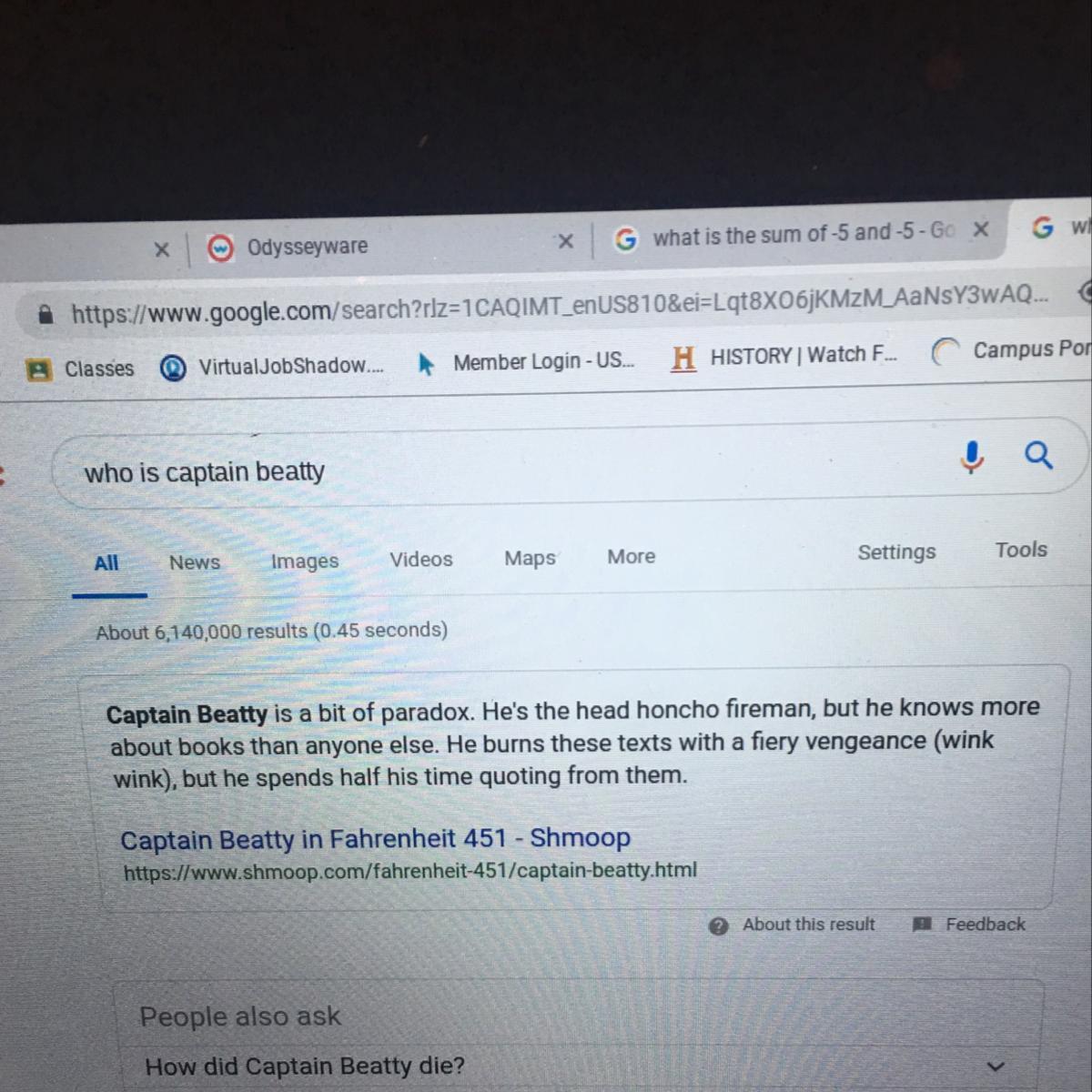Click the magnifying glass search icon
The width and height of the screenshot is (1092, 1092).
tap(1038, 454)
